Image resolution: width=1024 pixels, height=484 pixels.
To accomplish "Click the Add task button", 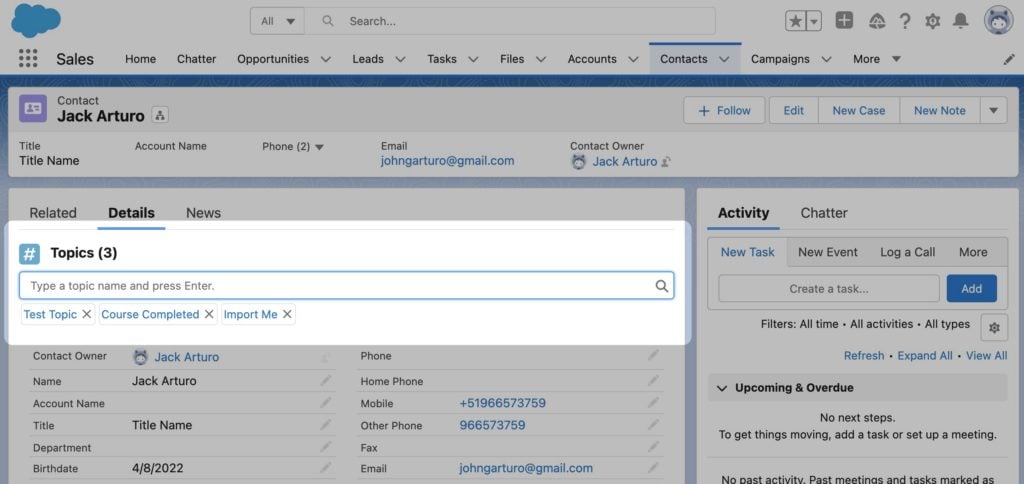I will pos(972,288).
